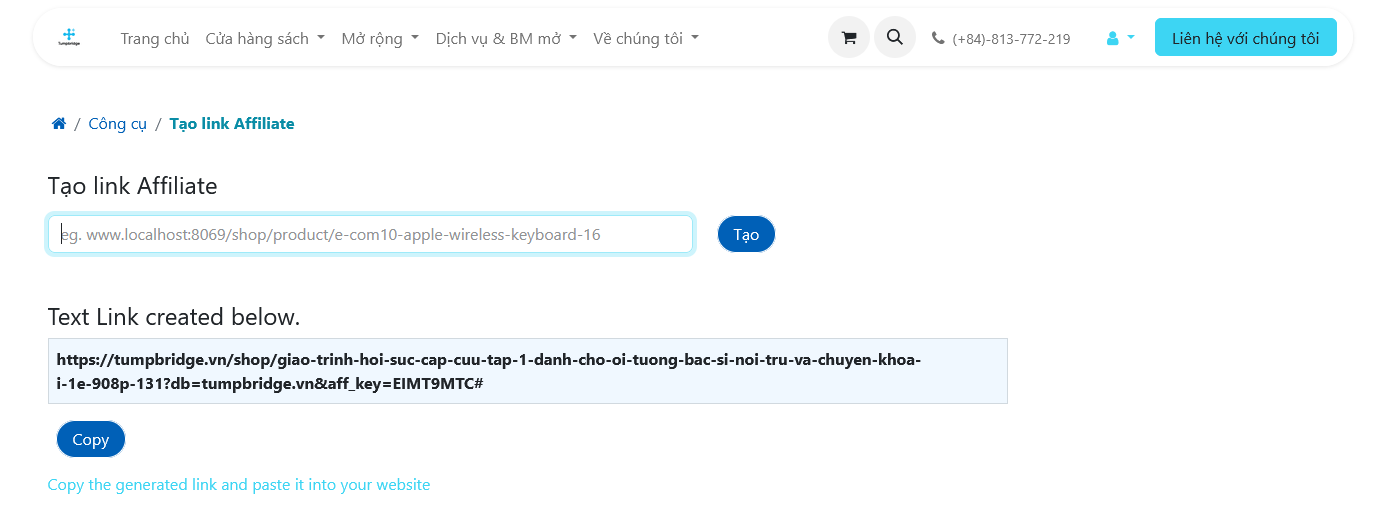This screenshot has width=1384, height=514.
Task: Expand the Cửa hàng sách dropdown
Action: pos(265,38)
